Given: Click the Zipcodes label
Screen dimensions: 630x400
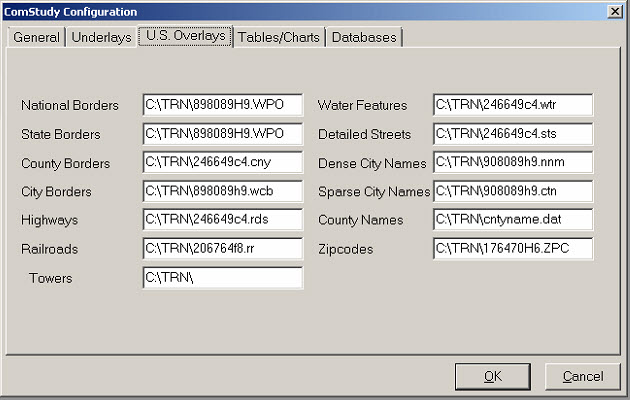Looking at the screenshot, I should tap(346, 249).
